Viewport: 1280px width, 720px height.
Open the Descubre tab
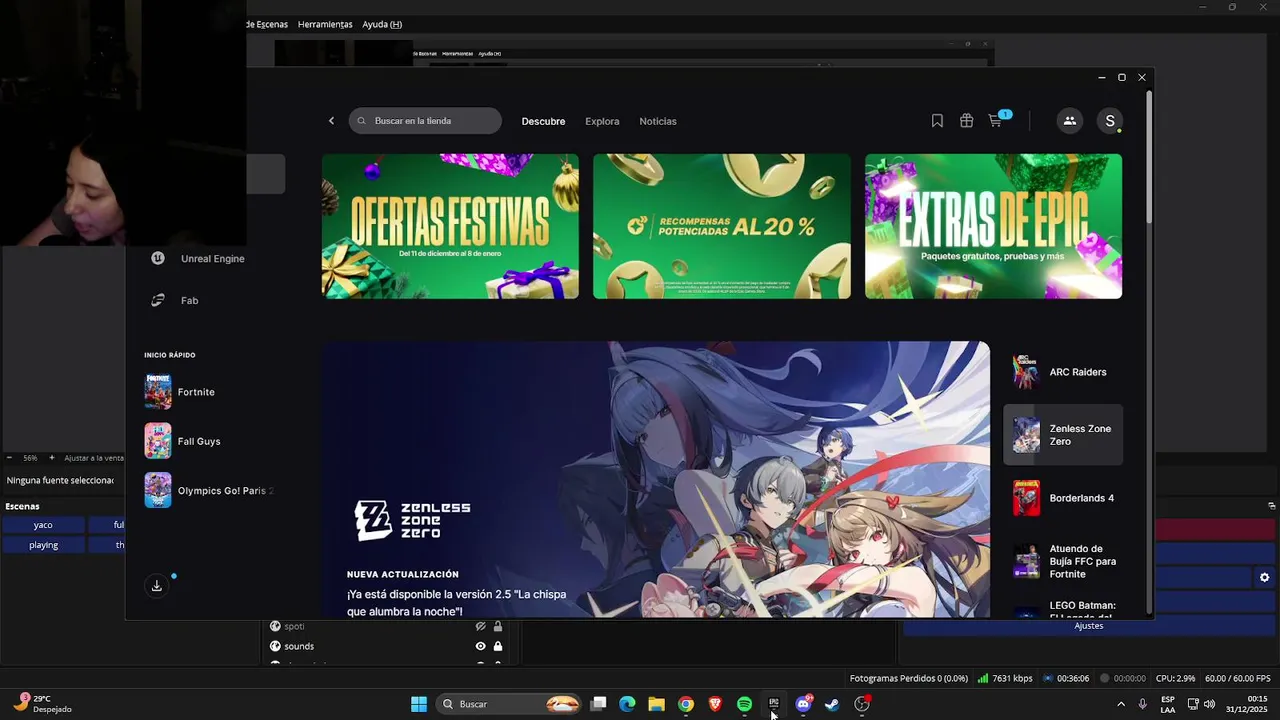(x=543, y=121)
